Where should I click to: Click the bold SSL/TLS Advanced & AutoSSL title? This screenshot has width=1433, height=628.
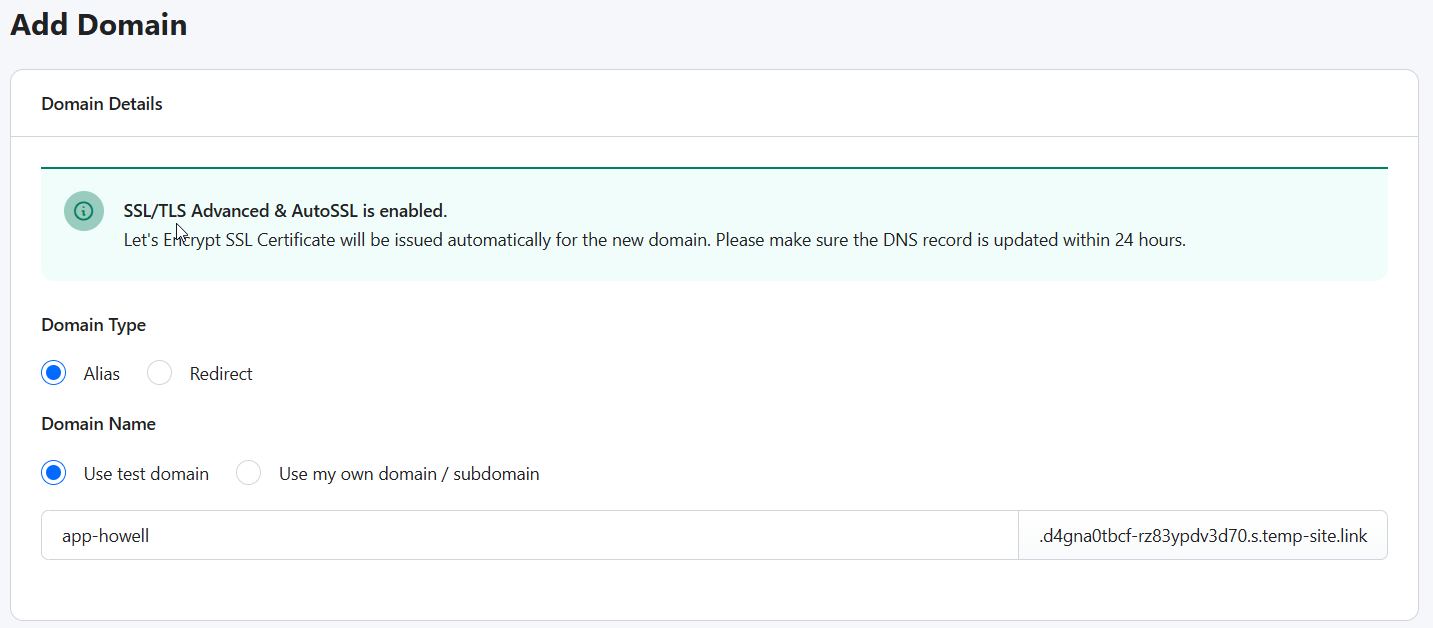(x=285, y=211)
